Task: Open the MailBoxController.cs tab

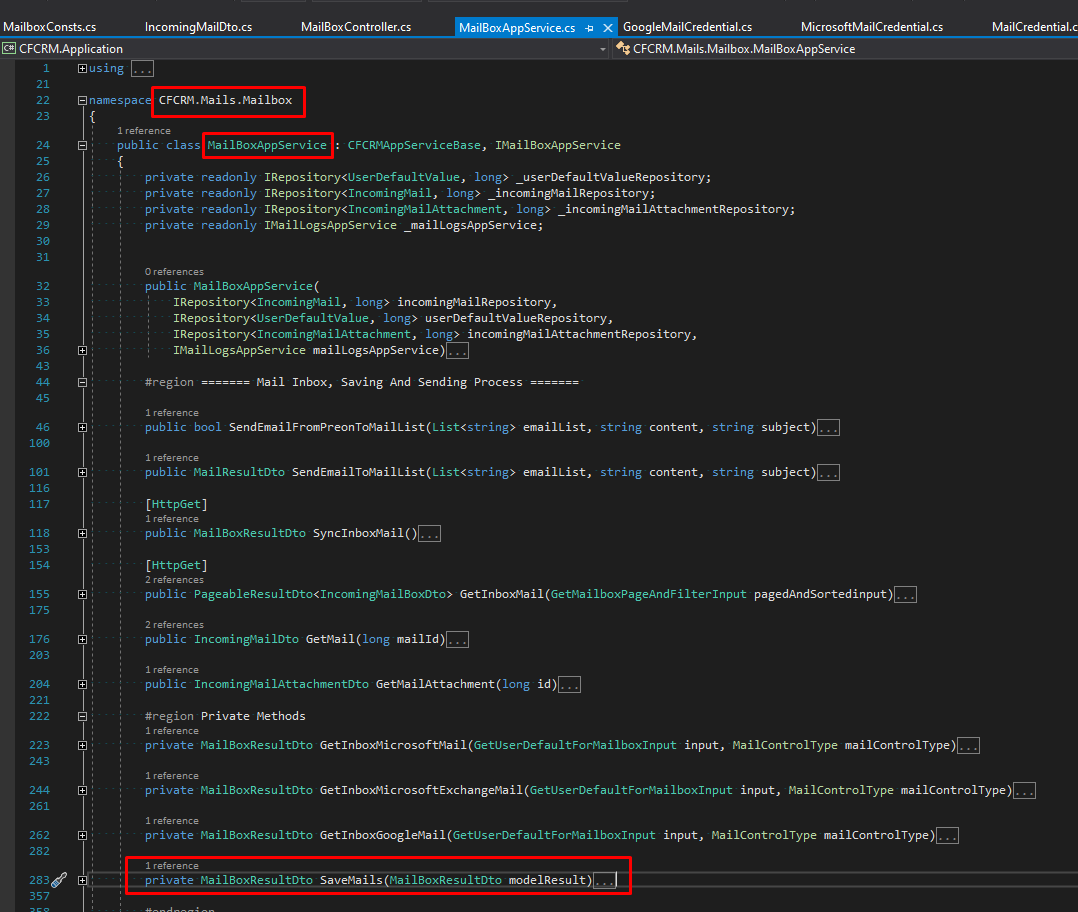Action: (x=355, y=27)
